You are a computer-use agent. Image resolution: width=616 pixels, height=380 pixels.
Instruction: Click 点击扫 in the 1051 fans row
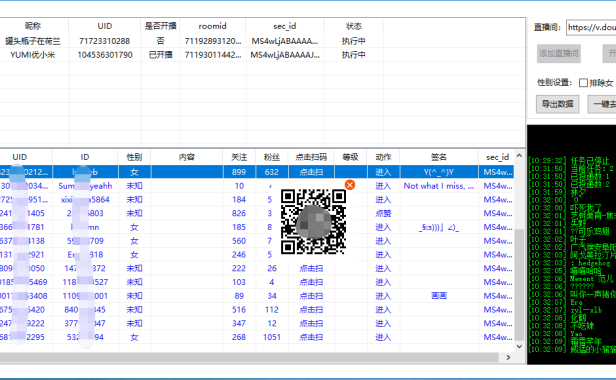(311, 337)
